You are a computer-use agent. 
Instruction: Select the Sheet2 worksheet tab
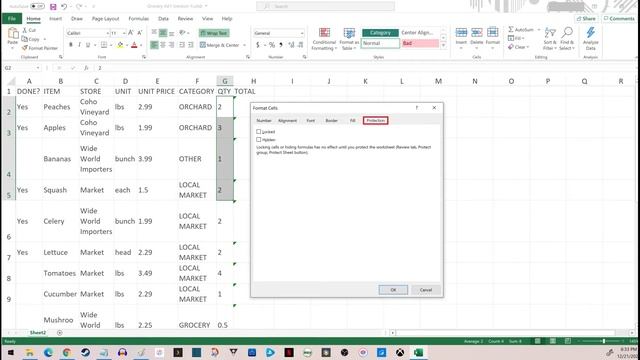tap(38, 333)
